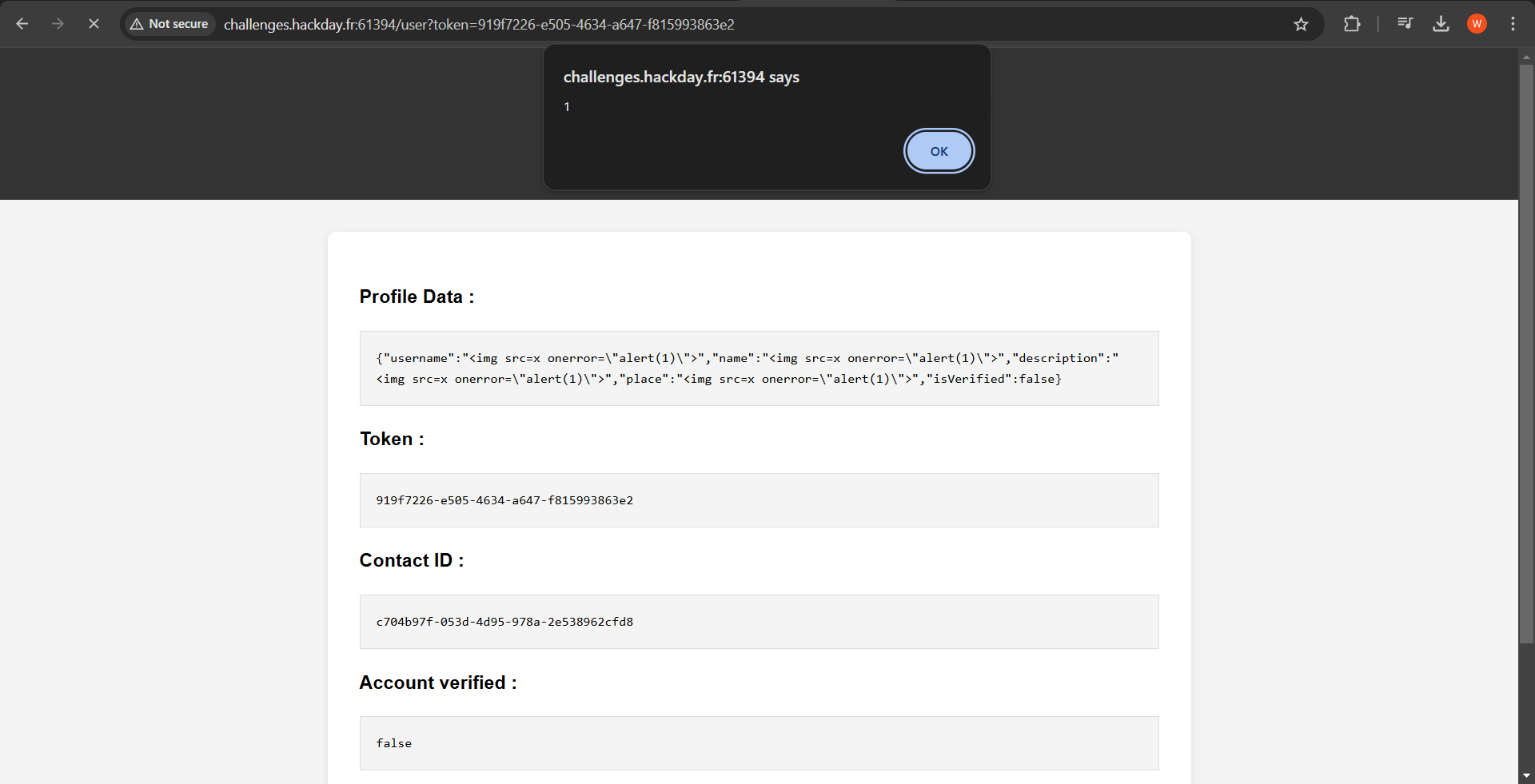
Task: Stop loading the page
Action: (94, 24)
